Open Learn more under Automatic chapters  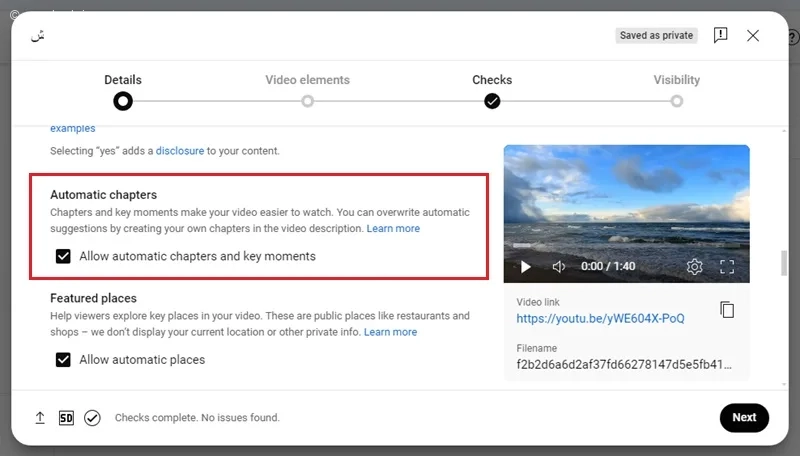(x=393, y=229)
